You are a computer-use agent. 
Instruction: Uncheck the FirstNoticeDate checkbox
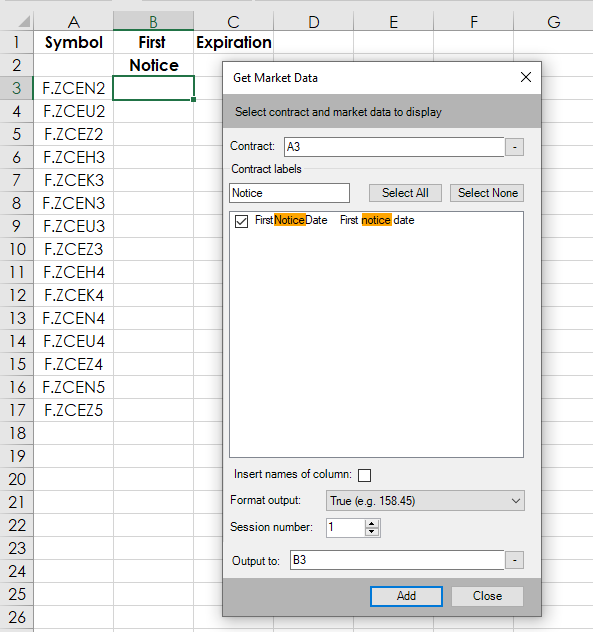(241, 221)
